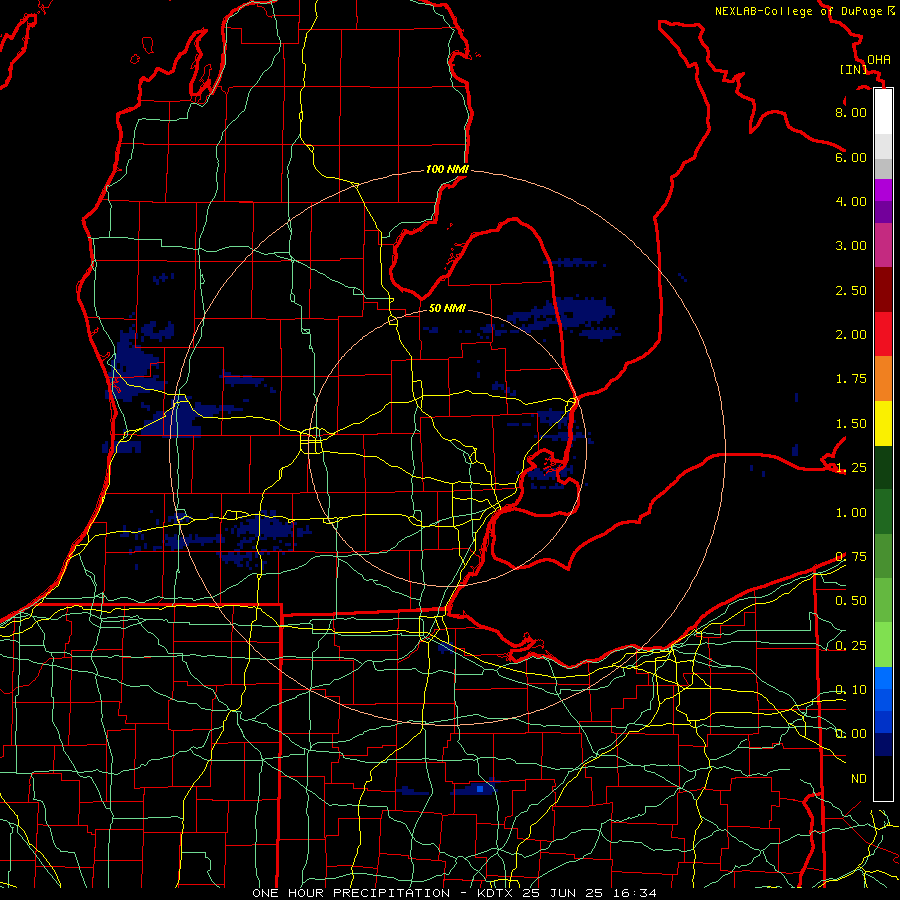Select the bright red legend swatch
Viewport: 900px width, 900px height.
point(883,334)
